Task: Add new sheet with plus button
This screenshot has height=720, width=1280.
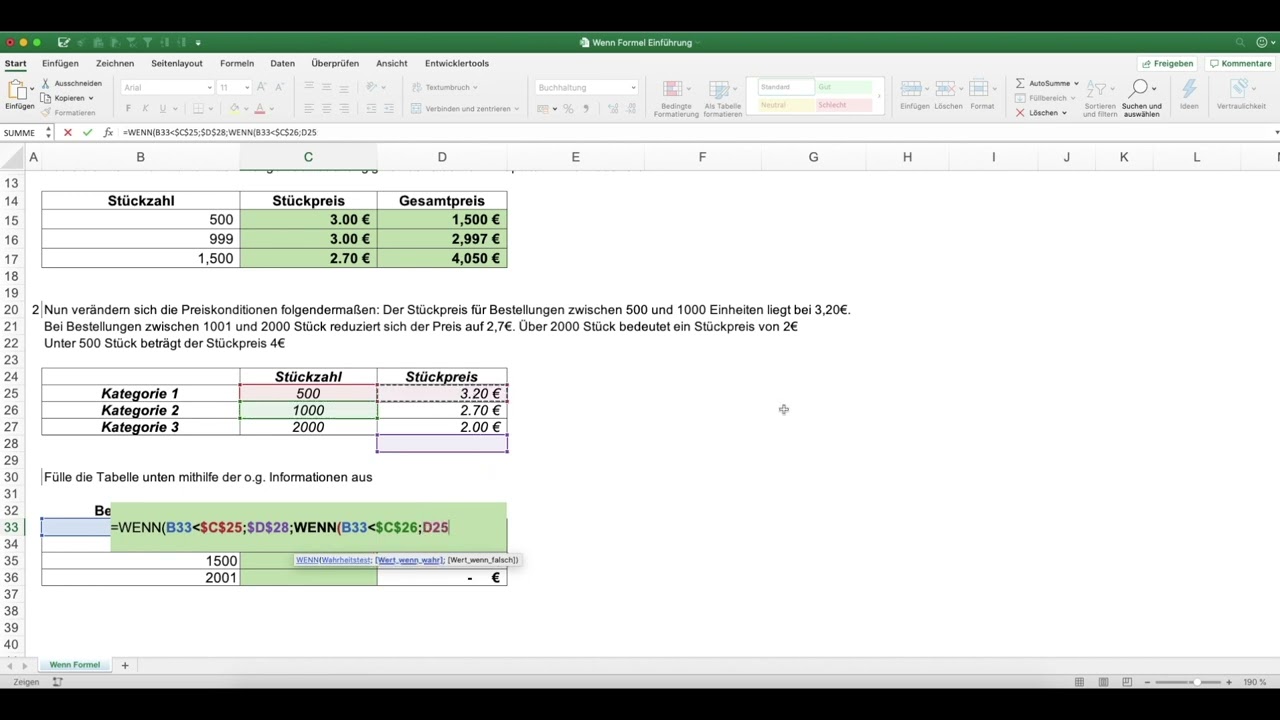Action: [125, 665]
